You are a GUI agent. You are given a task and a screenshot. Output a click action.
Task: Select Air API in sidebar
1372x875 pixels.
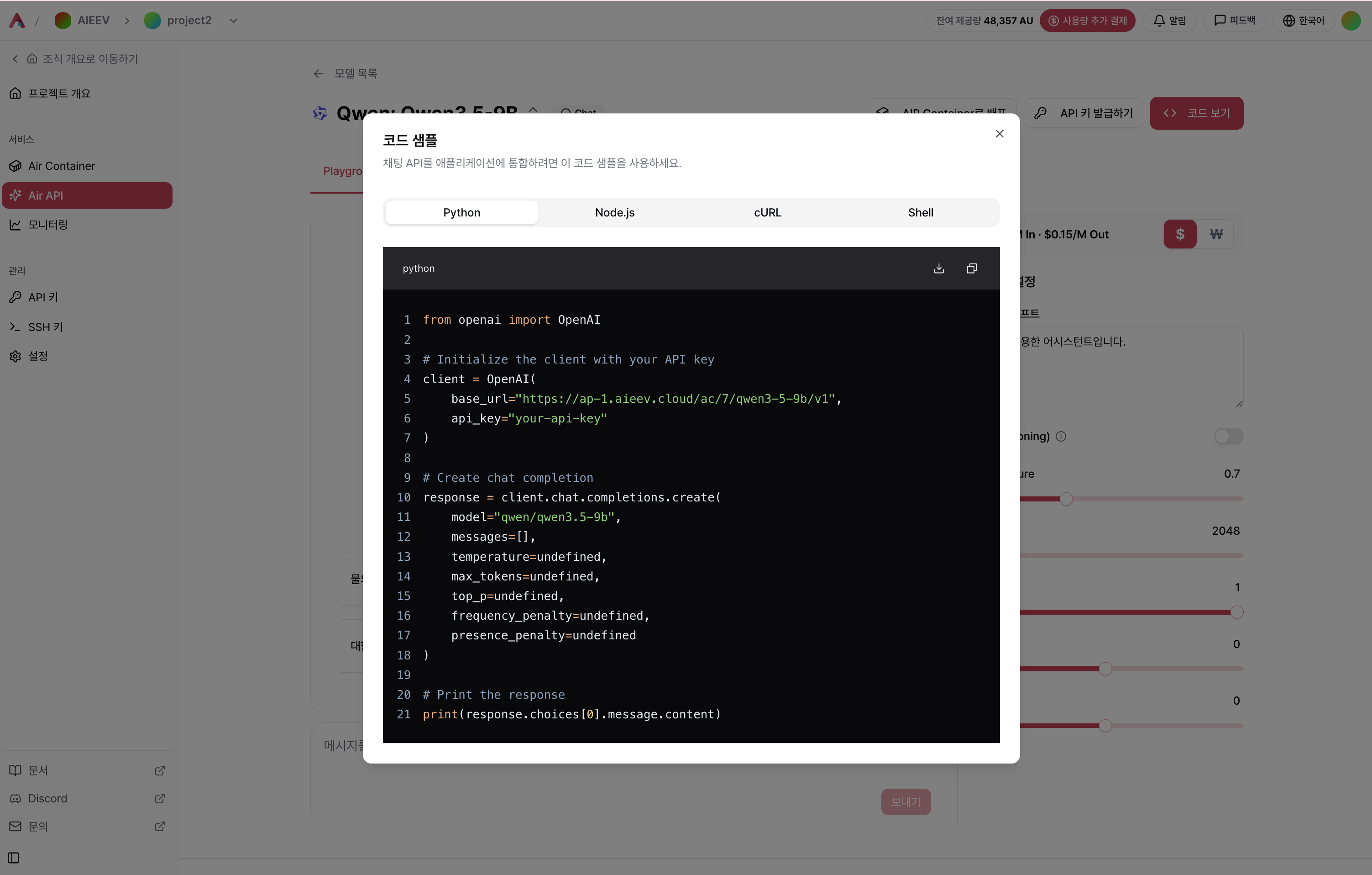(x=87, y=195)
